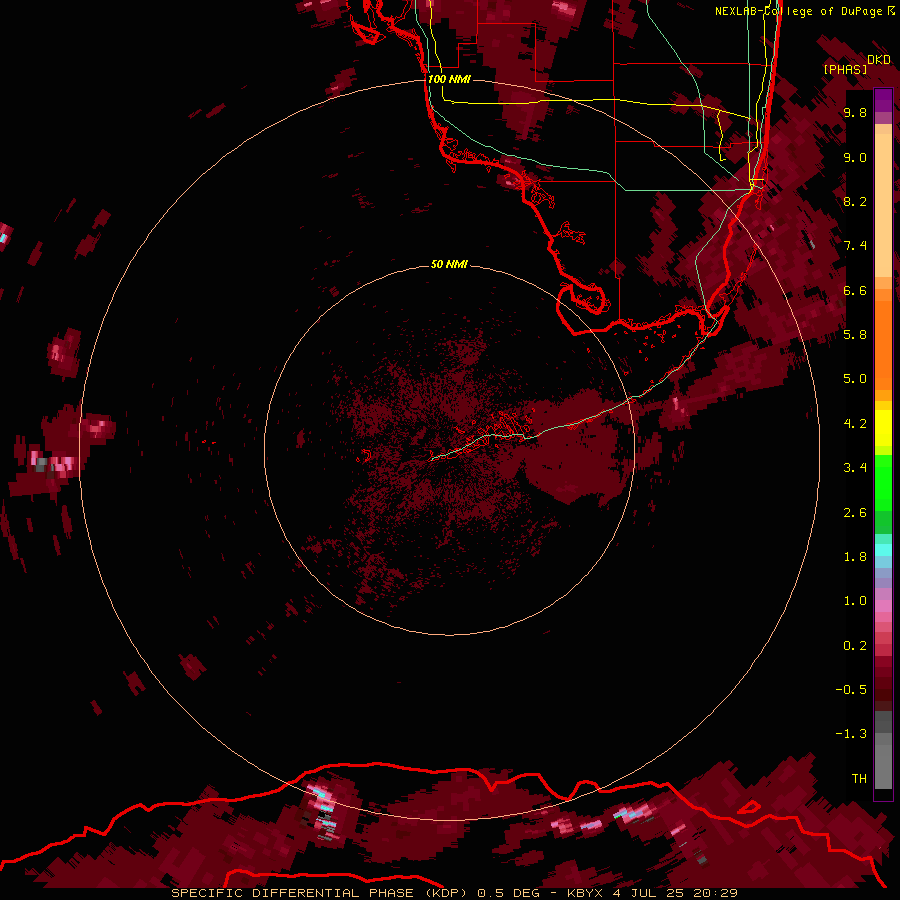Image resolution: width=900 pixels, height=900 pixels.
Task: Click the 7.4 scale value
Action: click(x=855, y=246)
